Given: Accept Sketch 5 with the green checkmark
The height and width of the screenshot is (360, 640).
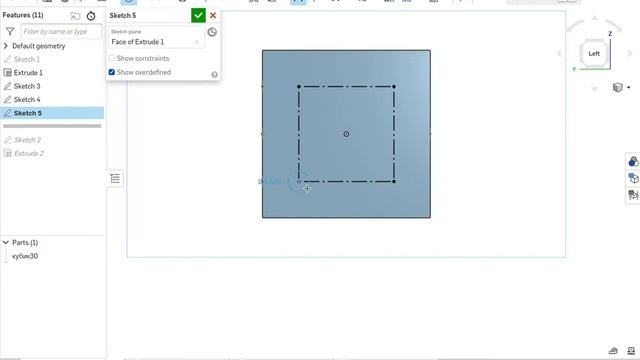Looking at the screenshot, I should click(x=198, y=16).
